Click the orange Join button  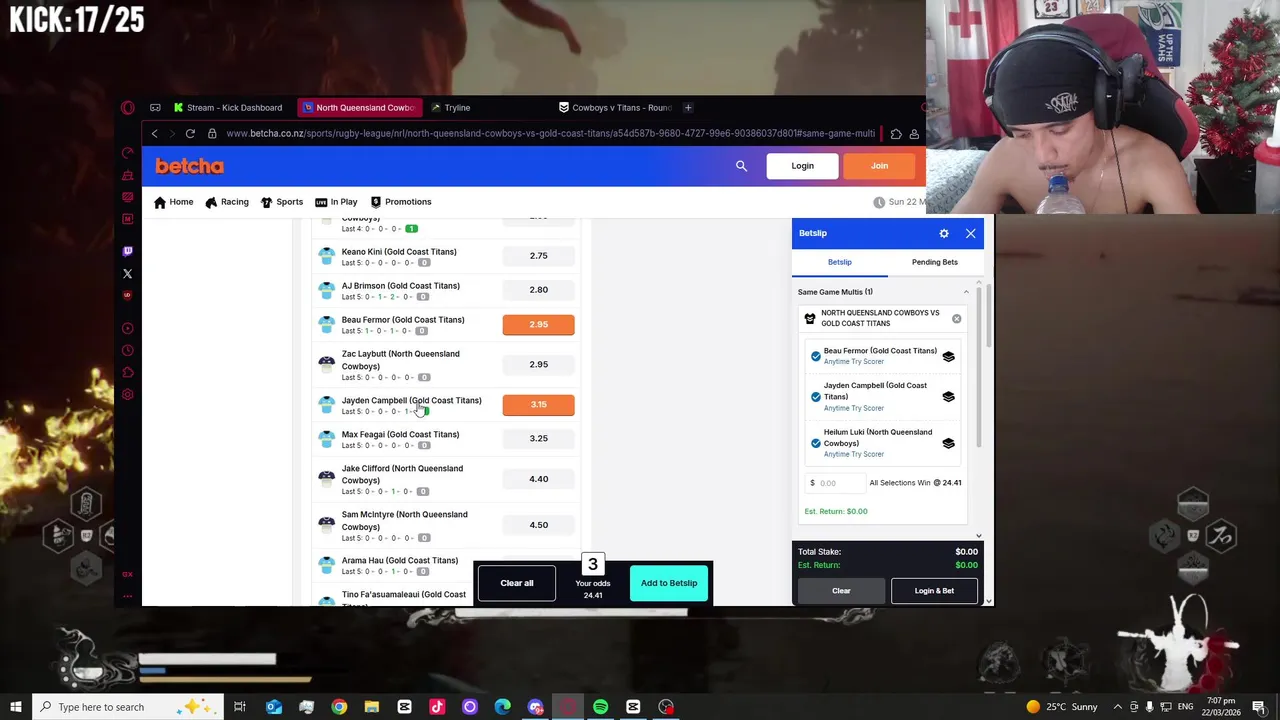pos(879,166)
